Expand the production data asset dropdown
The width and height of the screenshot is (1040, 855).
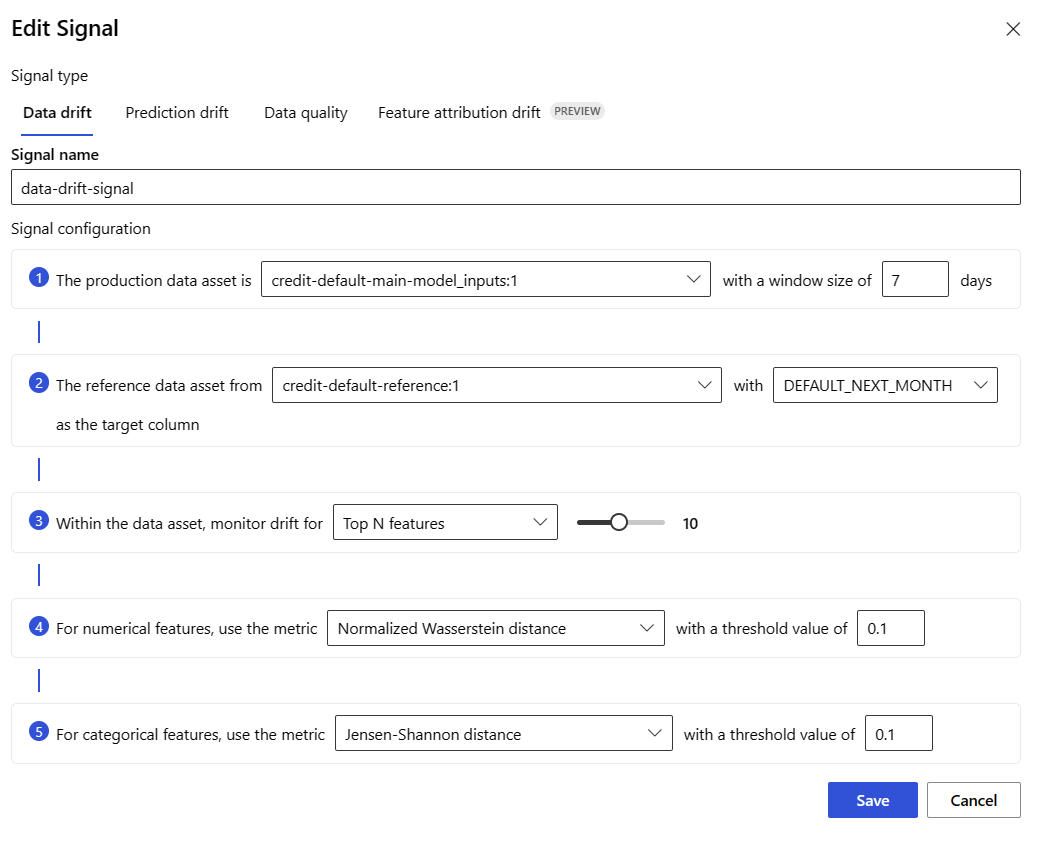point(485,280)
